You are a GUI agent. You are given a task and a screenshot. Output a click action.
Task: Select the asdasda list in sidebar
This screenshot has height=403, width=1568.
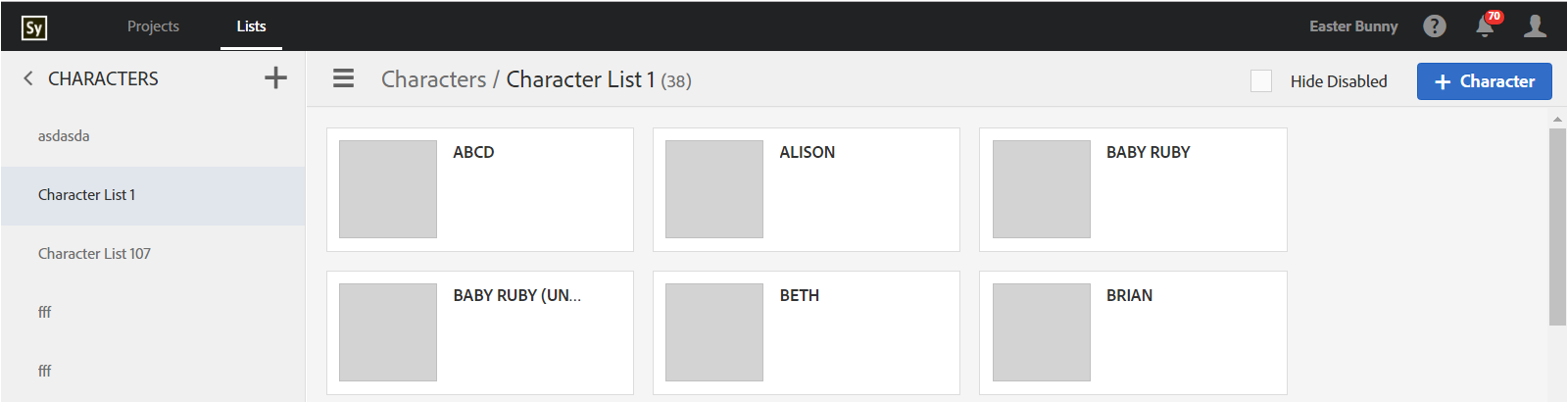coord(64,136)
